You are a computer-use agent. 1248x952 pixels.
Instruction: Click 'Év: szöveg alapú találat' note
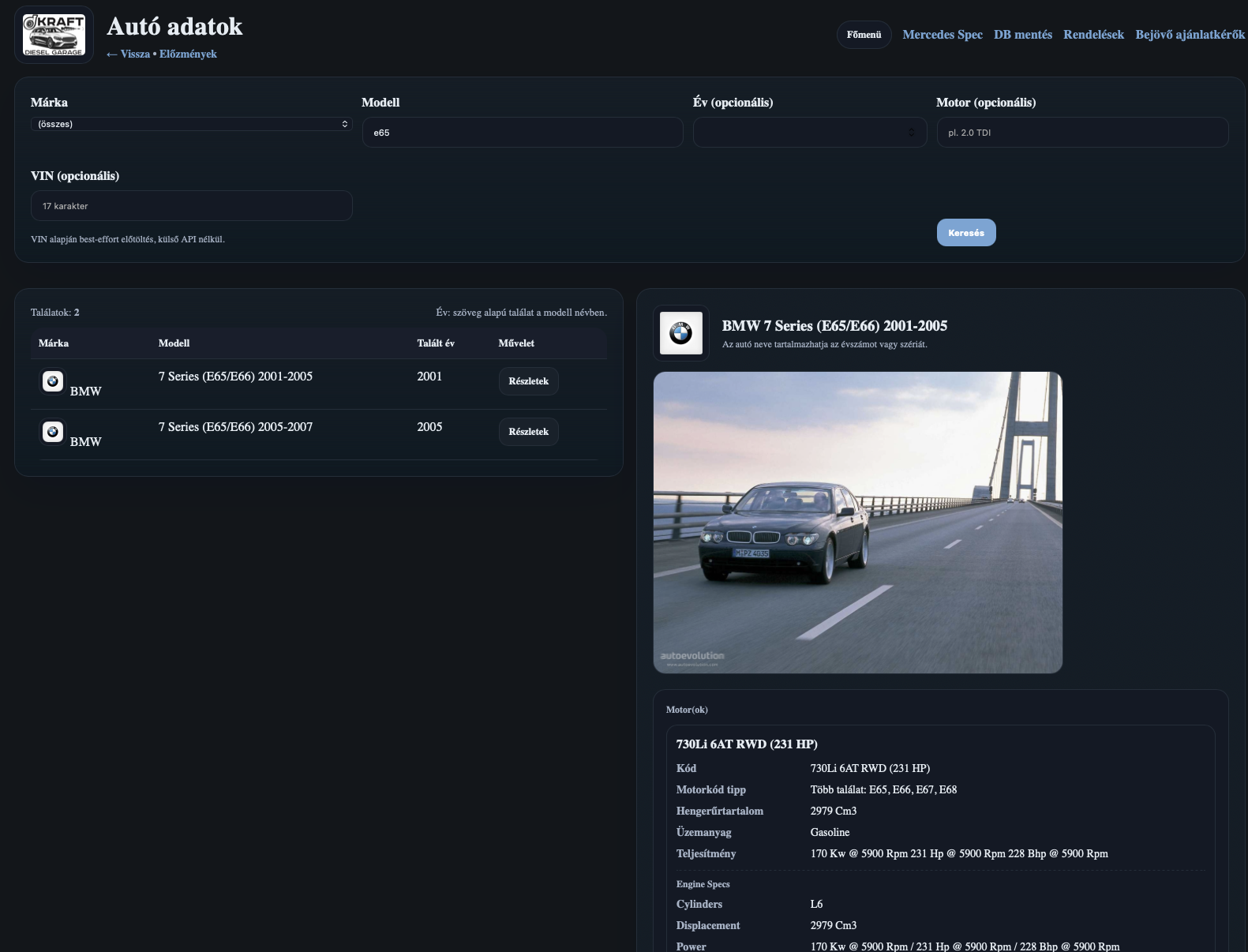[x=522, y=313]
